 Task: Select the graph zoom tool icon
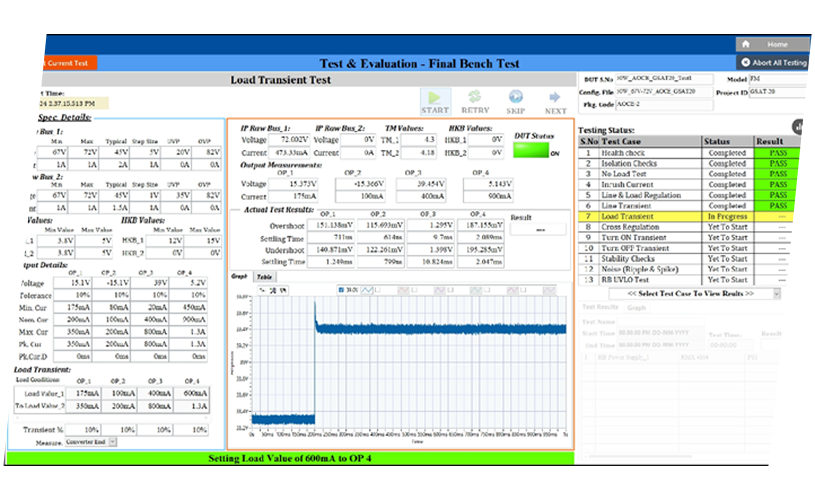[x=273, y=290]
